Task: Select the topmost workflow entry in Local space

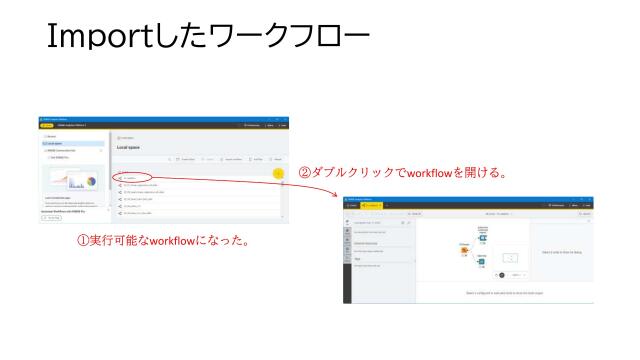Action: tap(198, 178)
